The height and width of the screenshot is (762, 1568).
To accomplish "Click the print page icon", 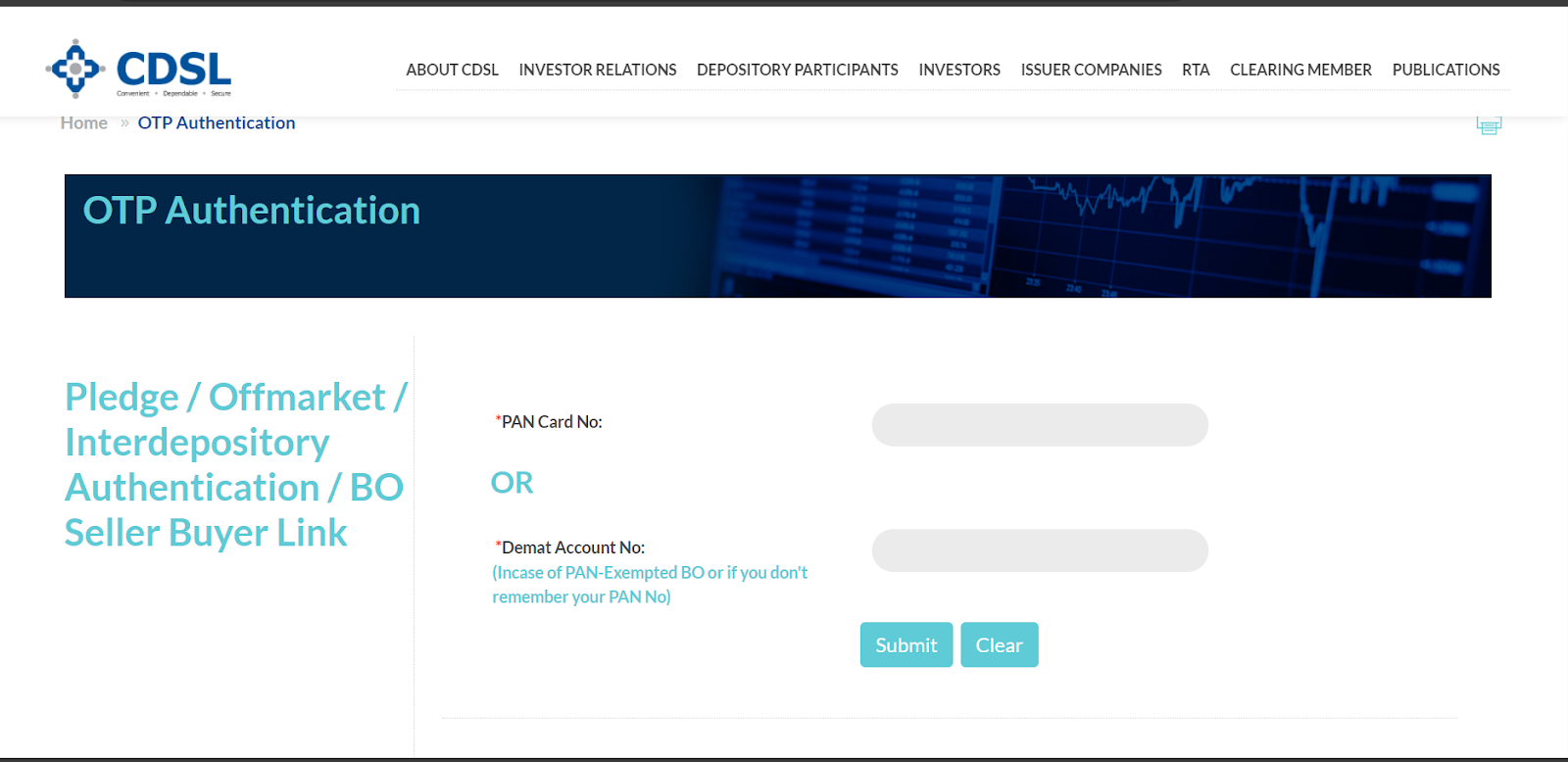I will click(1489, 125).
